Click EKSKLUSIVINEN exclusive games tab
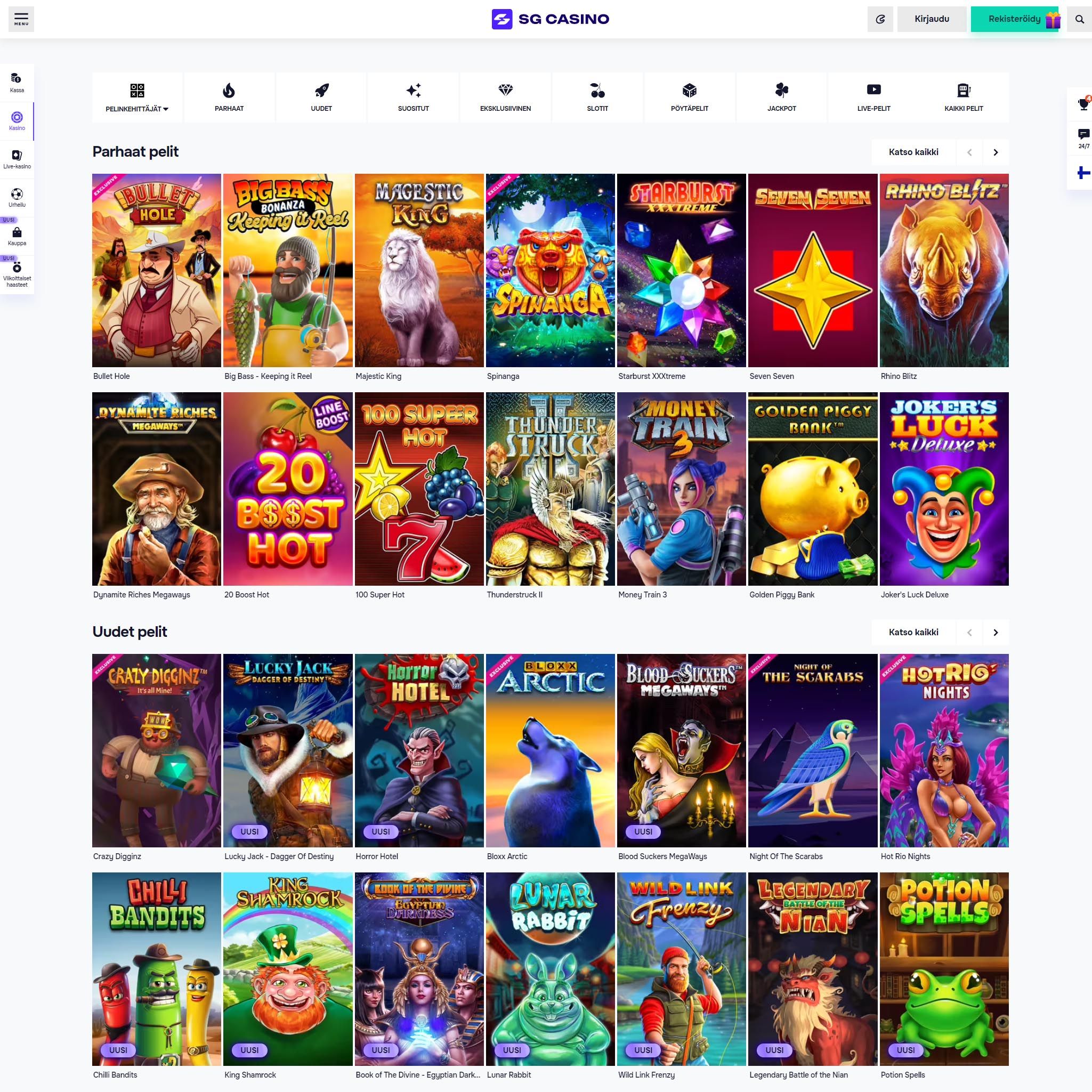1092x1092 pixels. coord(504,97)
